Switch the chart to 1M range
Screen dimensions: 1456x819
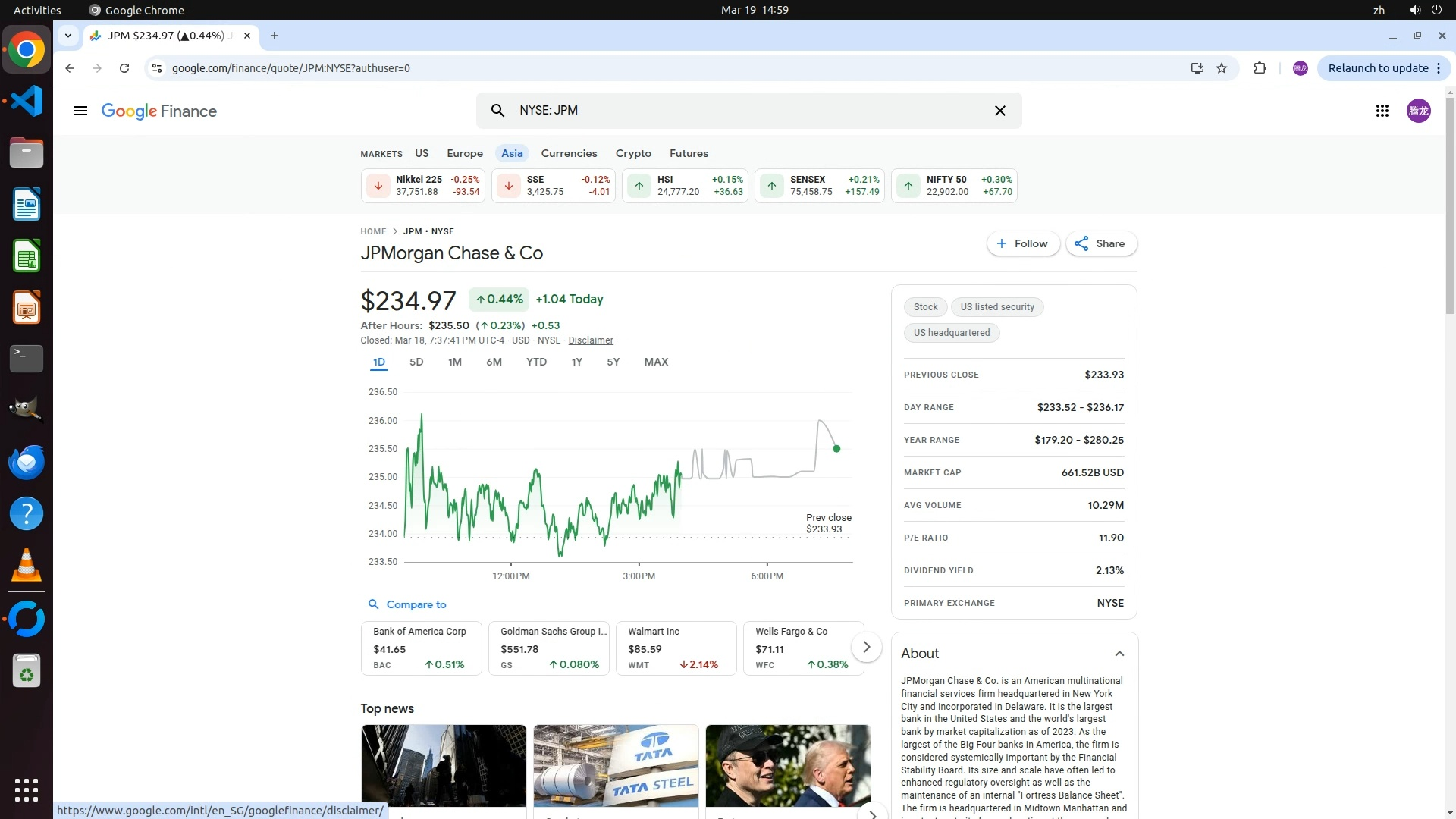point(454,362)
